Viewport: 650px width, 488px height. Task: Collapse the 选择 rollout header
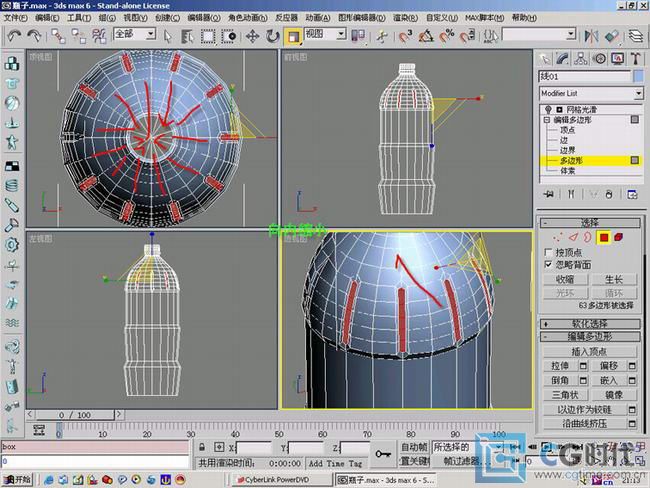point(590,223)
